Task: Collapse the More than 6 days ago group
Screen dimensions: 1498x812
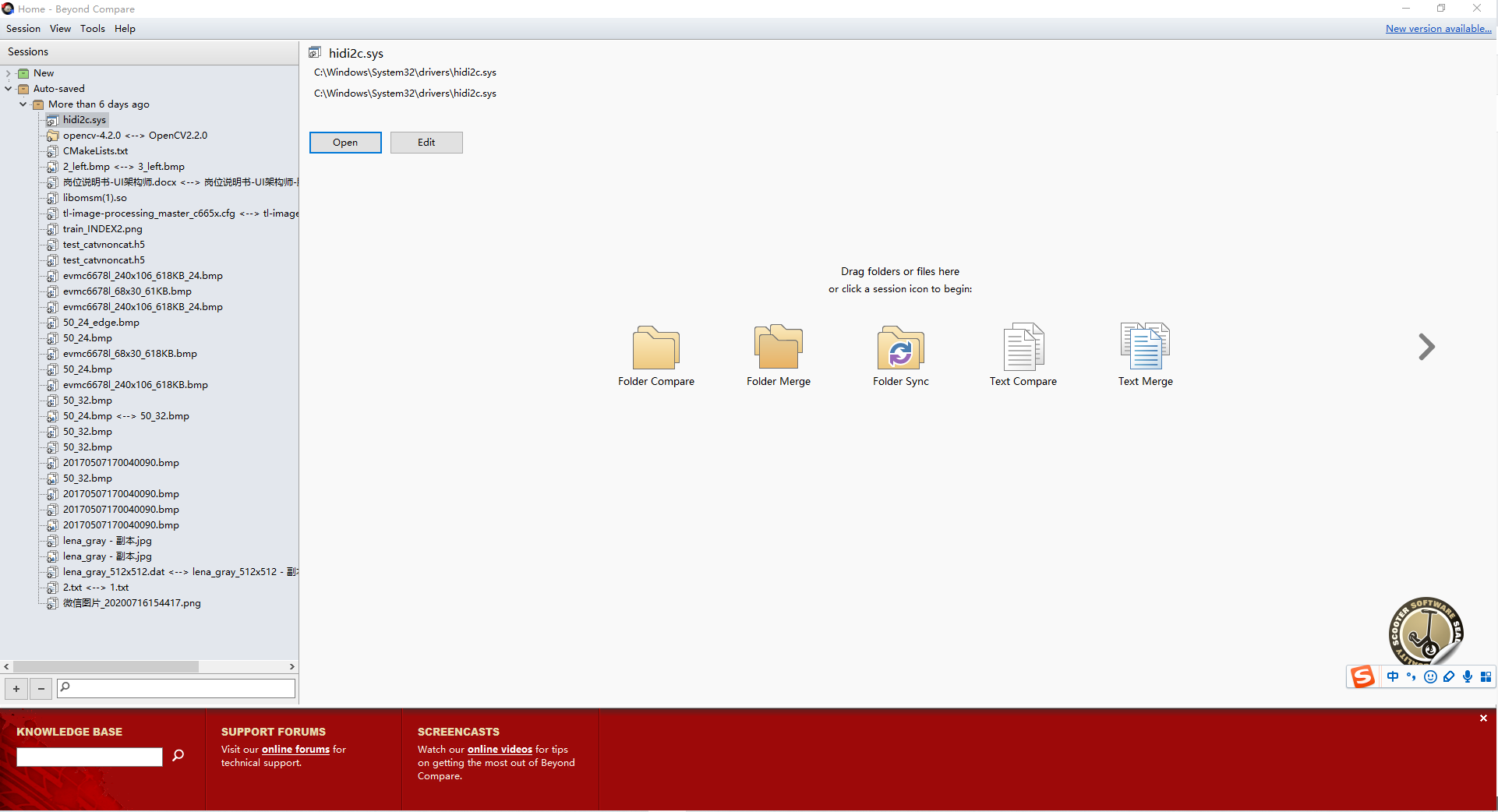Action: tap(23, 104)
